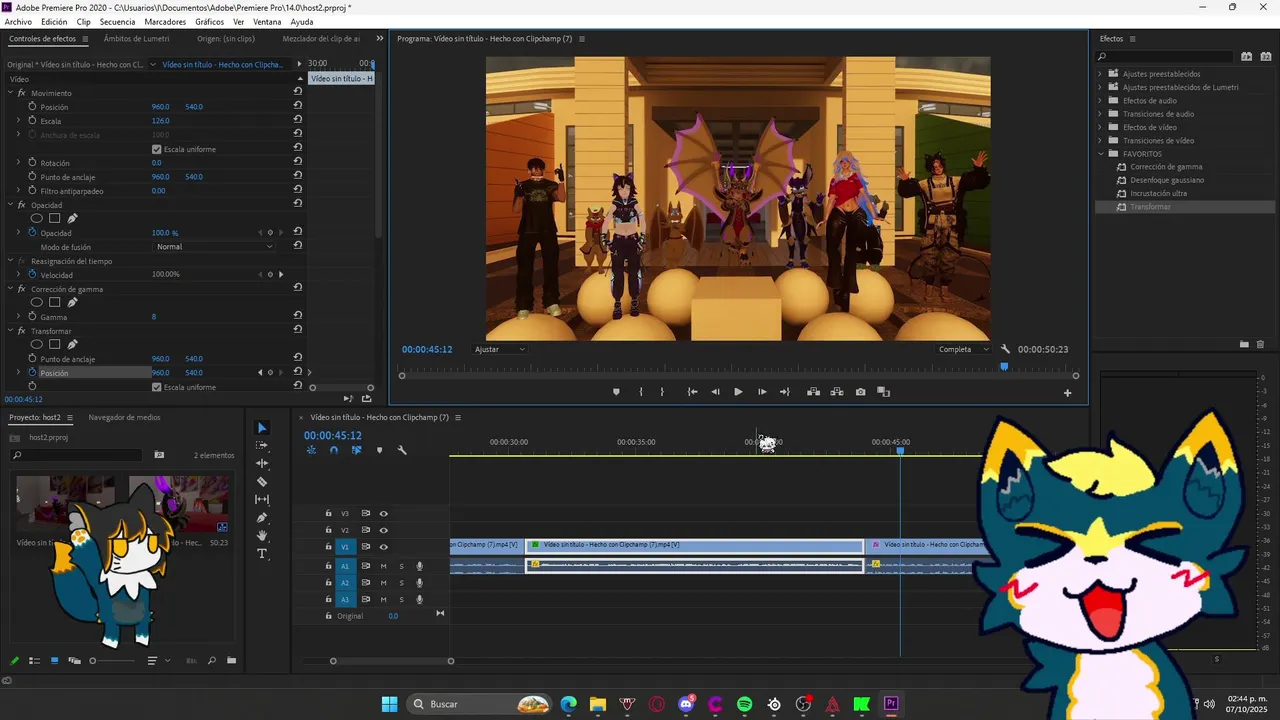Uncheck Escala uniforme under Movimiento
This screenshot has height=720, width=1280.
156,149
